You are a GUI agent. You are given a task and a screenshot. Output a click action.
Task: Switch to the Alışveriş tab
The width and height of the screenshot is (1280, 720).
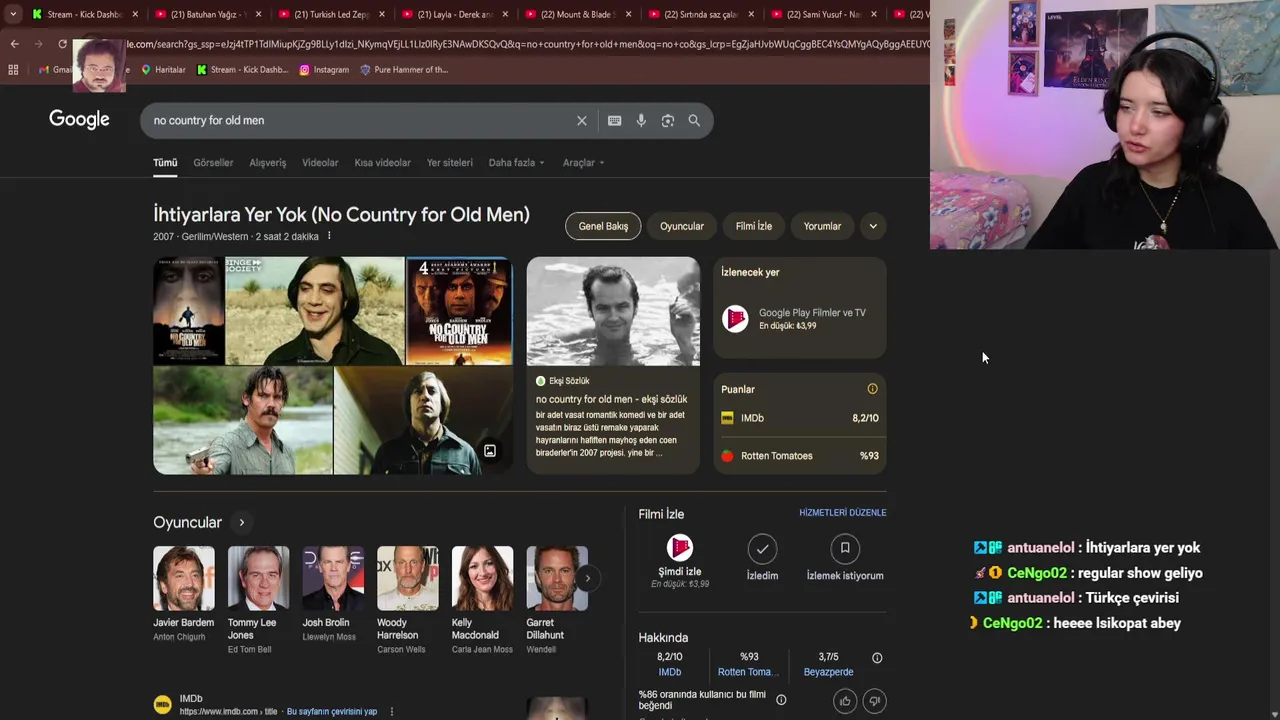point(268,163)
